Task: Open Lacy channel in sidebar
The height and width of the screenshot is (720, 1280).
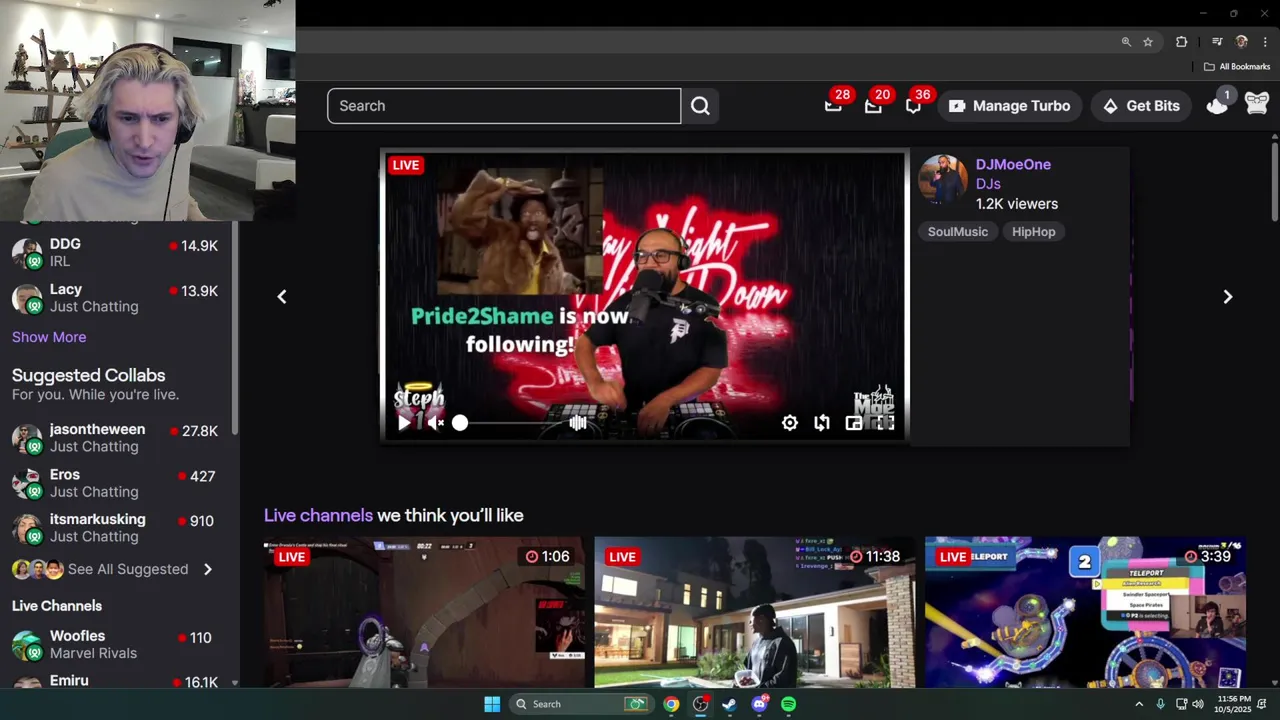Action: pyautogui.click(x=116, y=298)
